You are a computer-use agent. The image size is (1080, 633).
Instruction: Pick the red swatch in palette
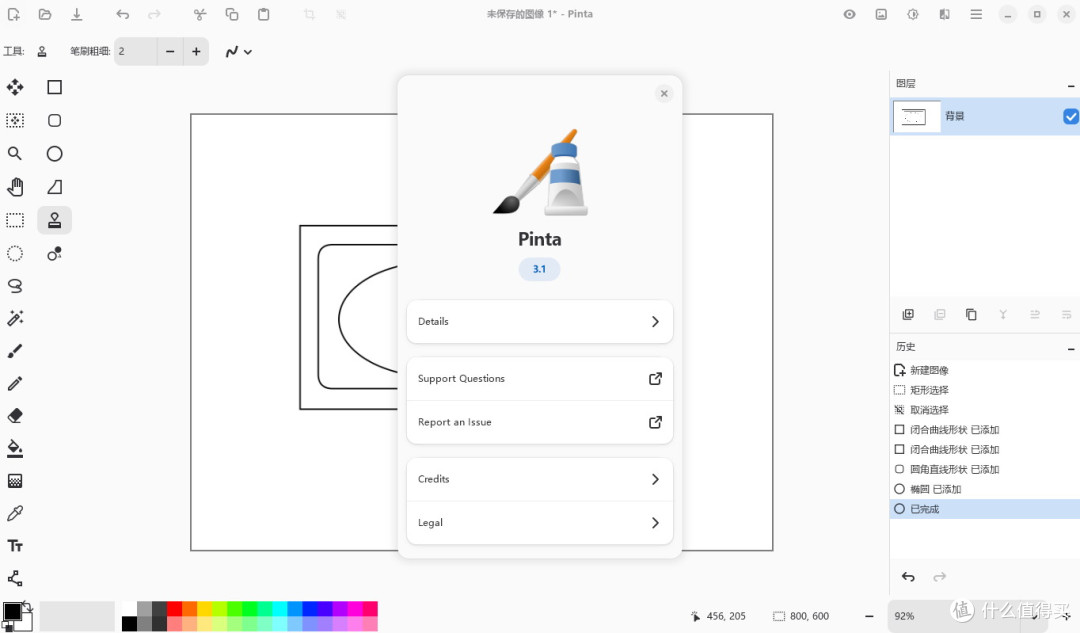174,609
